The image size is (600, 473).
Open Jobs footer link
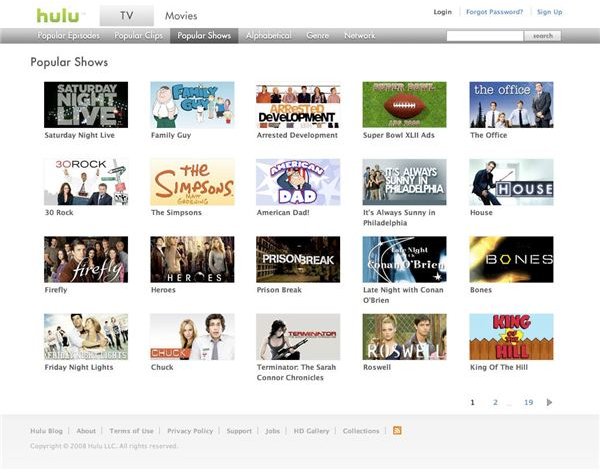pyautogui.click(x=272, y=431)
